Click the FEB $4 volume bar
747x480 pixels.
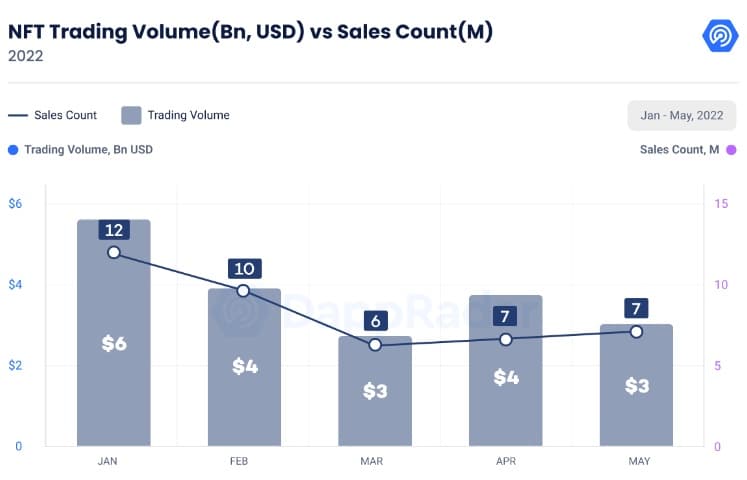[244, 367]
